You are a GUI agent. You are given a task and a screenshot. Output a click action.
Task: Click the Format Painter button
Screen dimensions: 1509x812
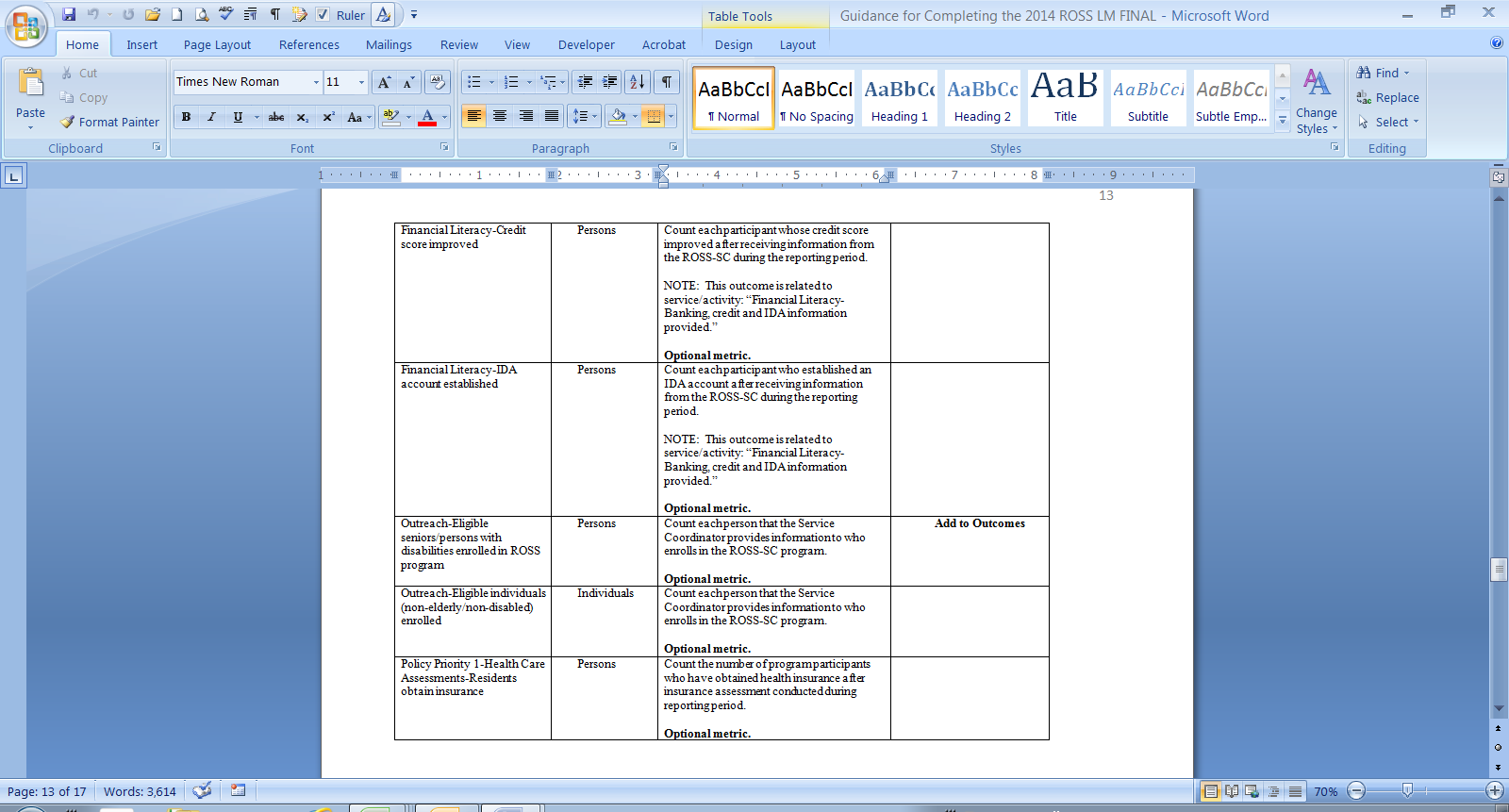(109, 122)
